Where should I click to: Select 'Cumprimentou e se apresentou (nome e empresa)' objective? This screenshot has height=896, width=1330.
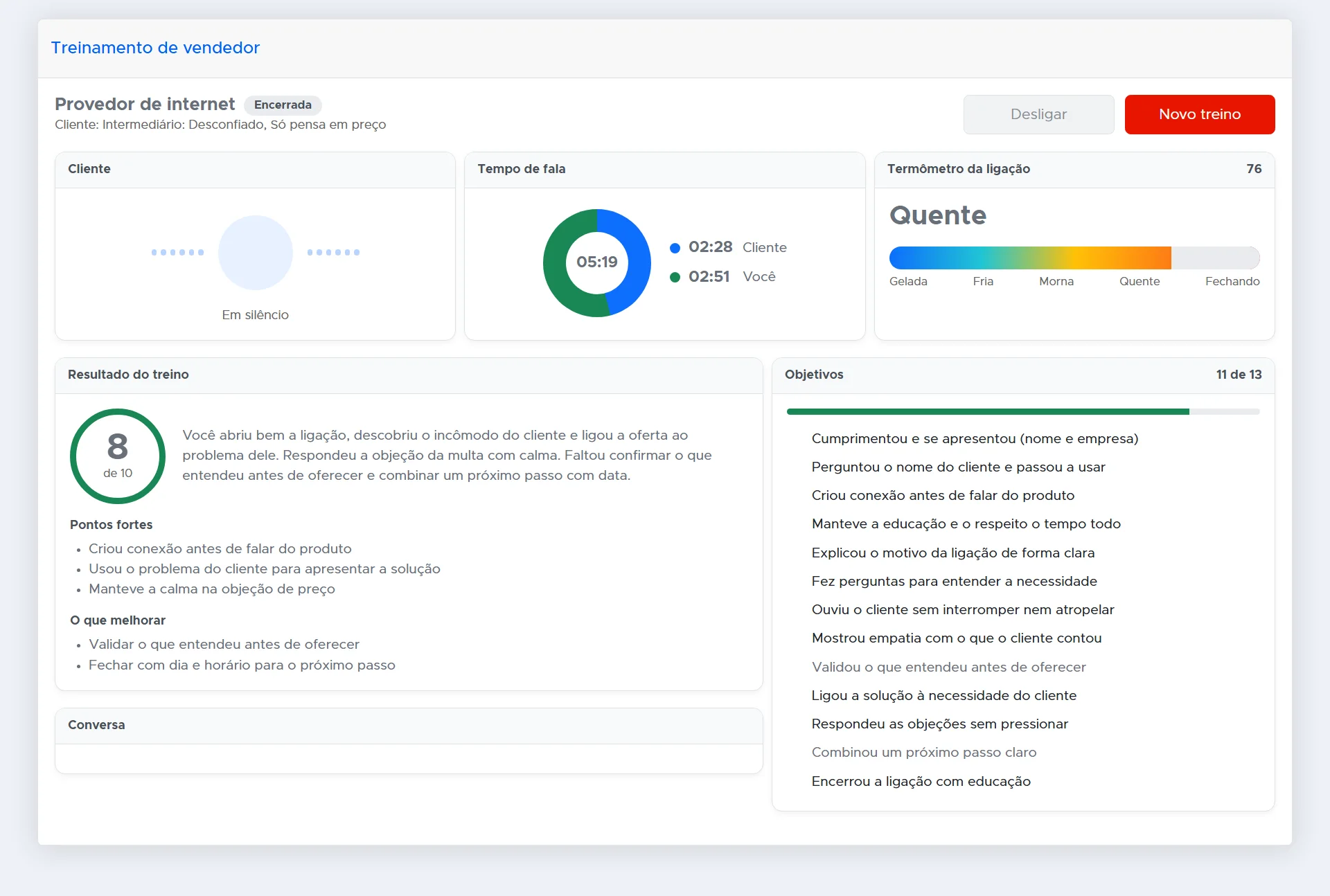pos(975,438)
